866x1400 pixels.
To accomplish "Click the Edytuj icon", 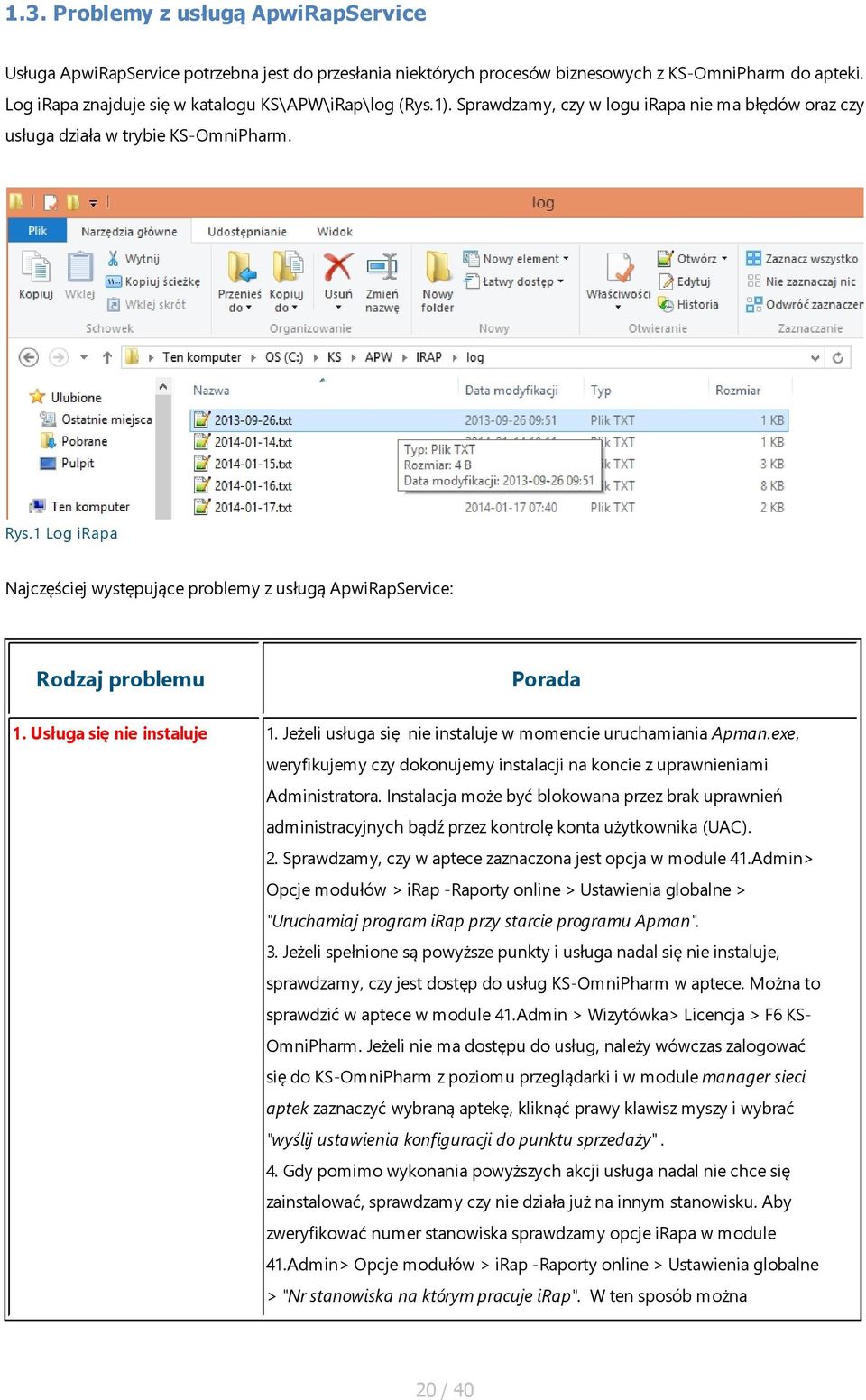I will pos(666,281).
